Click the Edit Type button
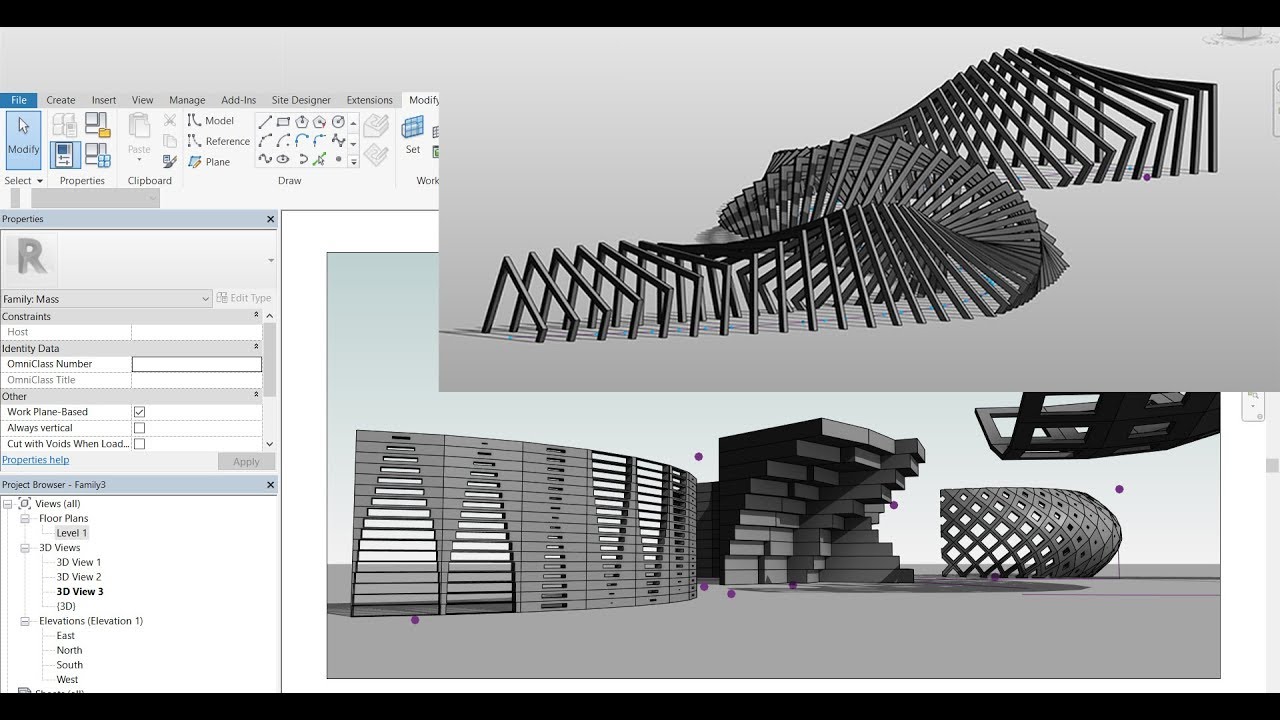 (x=244, y=298)
